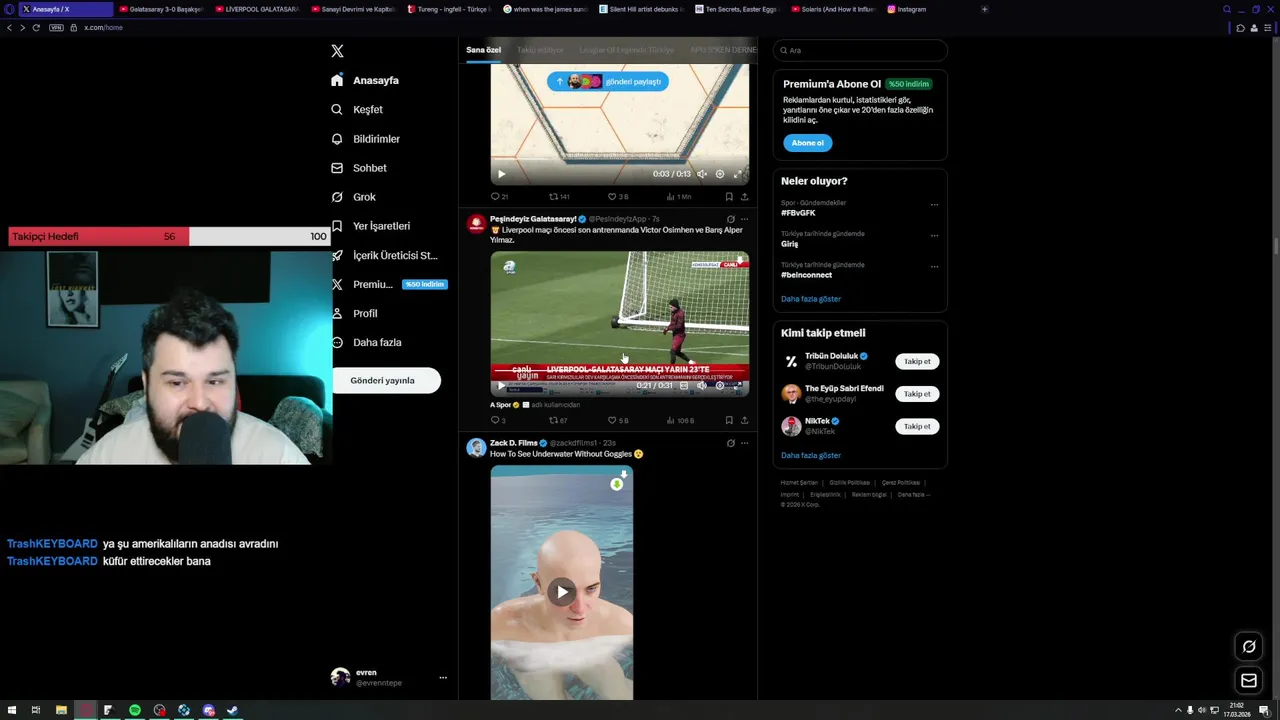The height and width of the screenshot is (720, 1280).
Task: Open Spotify from the taskbar
Action: pos(135,710)
